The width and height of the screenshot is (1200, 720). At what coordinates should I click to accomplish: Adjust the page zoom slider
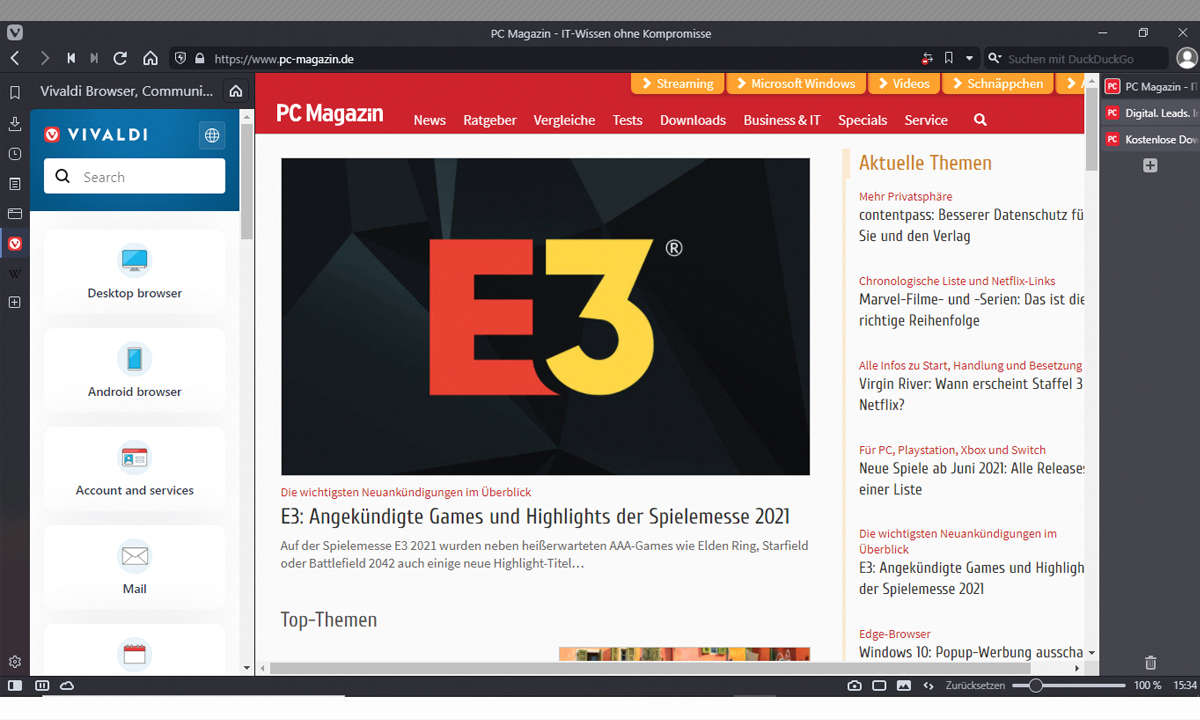click(x=1069, y=686)
